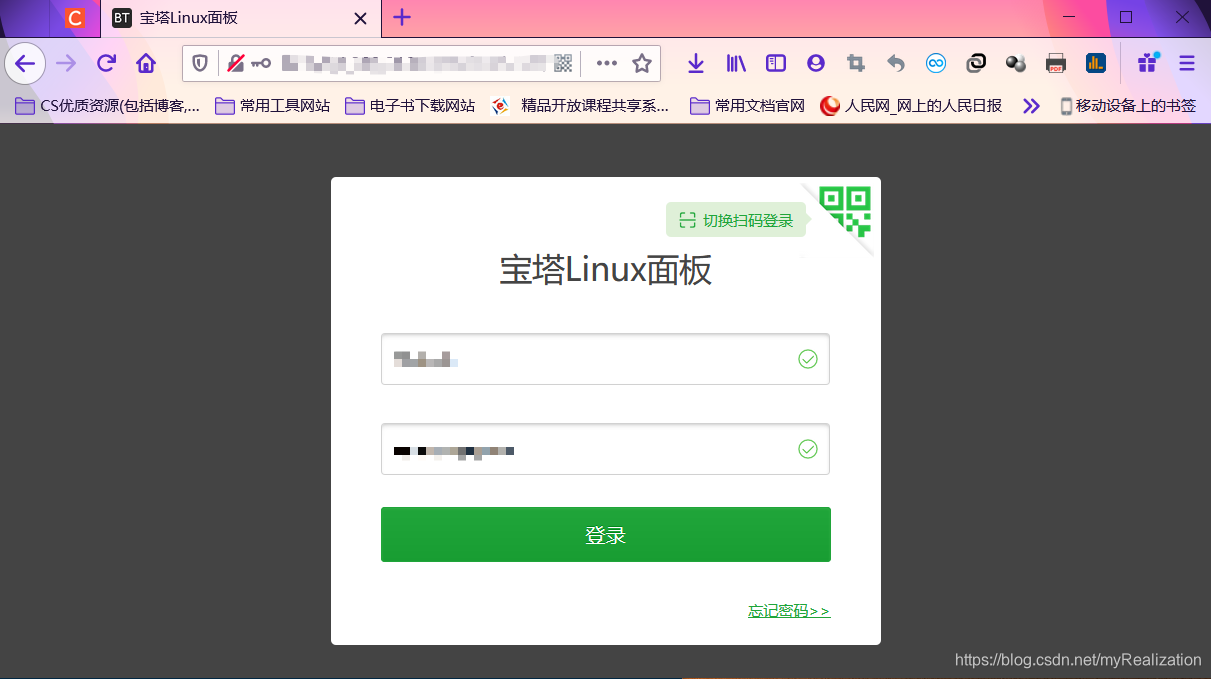Open the blue chart extension icon
The width and height of the screenshot is (1211, 679).
click(1096, 64)
